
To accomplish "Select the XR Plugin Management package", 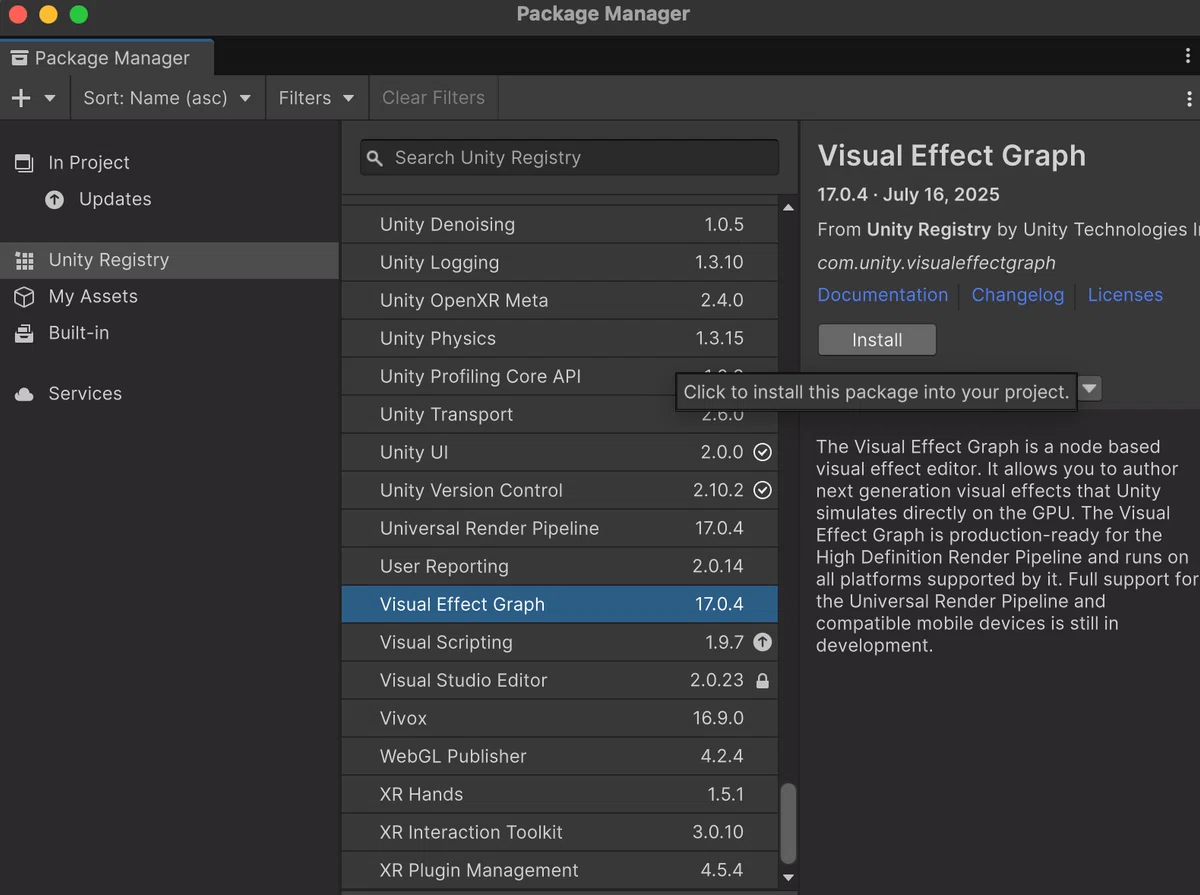I will click(559, 871).
